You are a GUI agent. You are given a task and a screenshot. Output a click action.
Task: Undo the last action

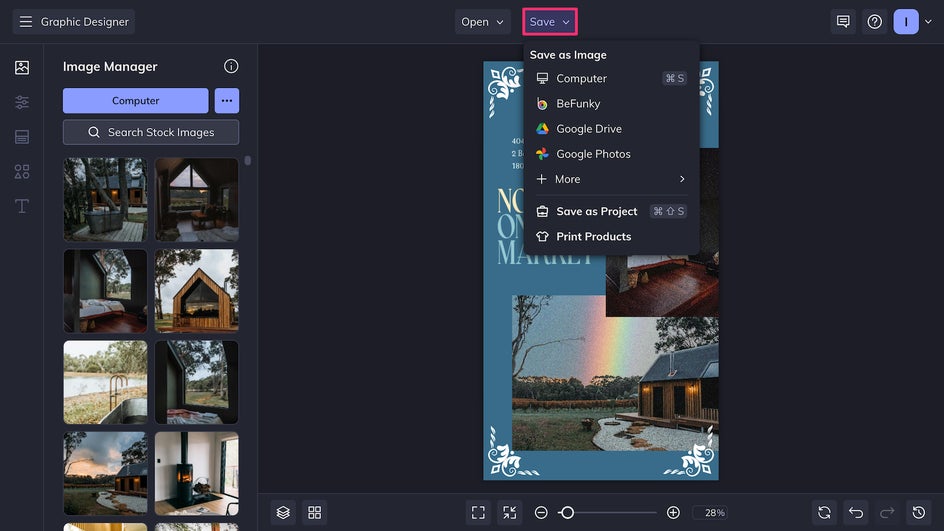856,512
